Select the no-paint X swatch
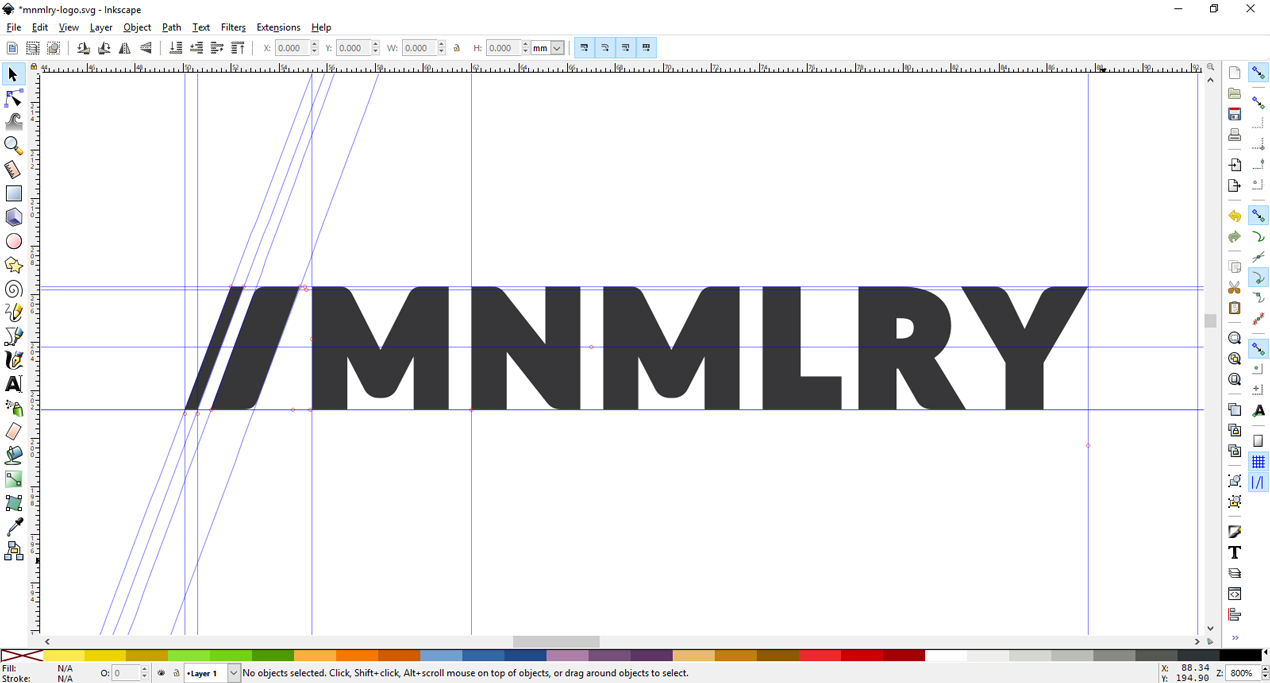Viewport: 1270px width, 683px height. (x=21, y=656)
